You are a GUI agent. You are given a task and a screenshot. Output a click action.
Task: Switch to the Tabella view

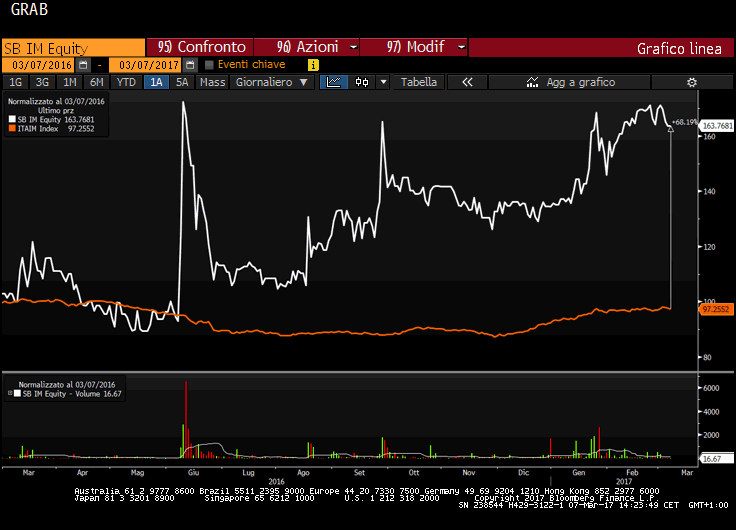pos(418,82)
